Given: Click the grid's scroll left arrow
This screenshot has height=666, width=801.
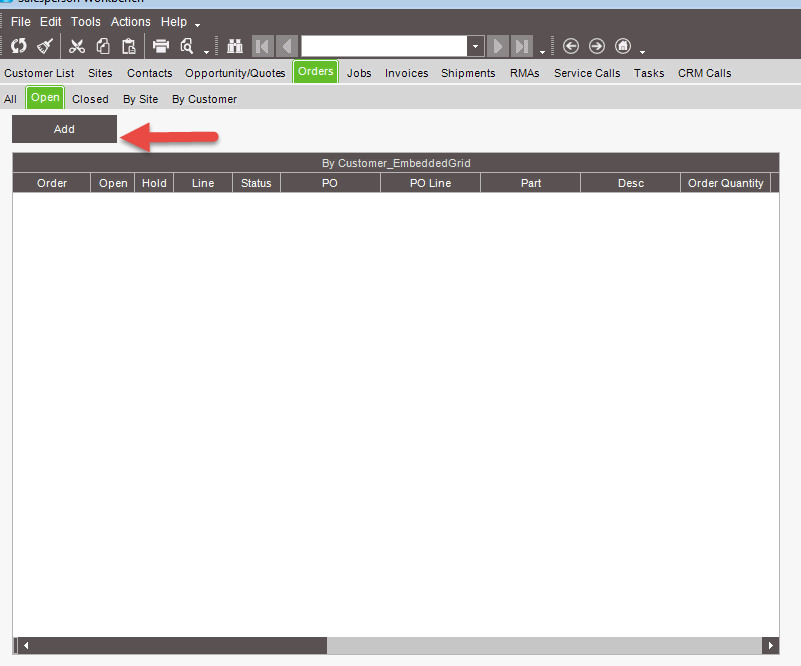Looking at the screenshot, I should 26,646.
